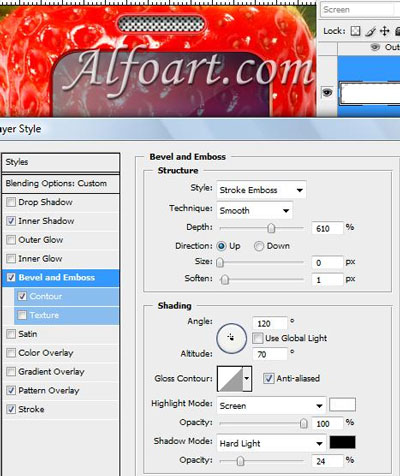Viewport: 400px width, 476px height.
Task: Click the lock transparent pixels icon
Action: [x=356, y=31]
